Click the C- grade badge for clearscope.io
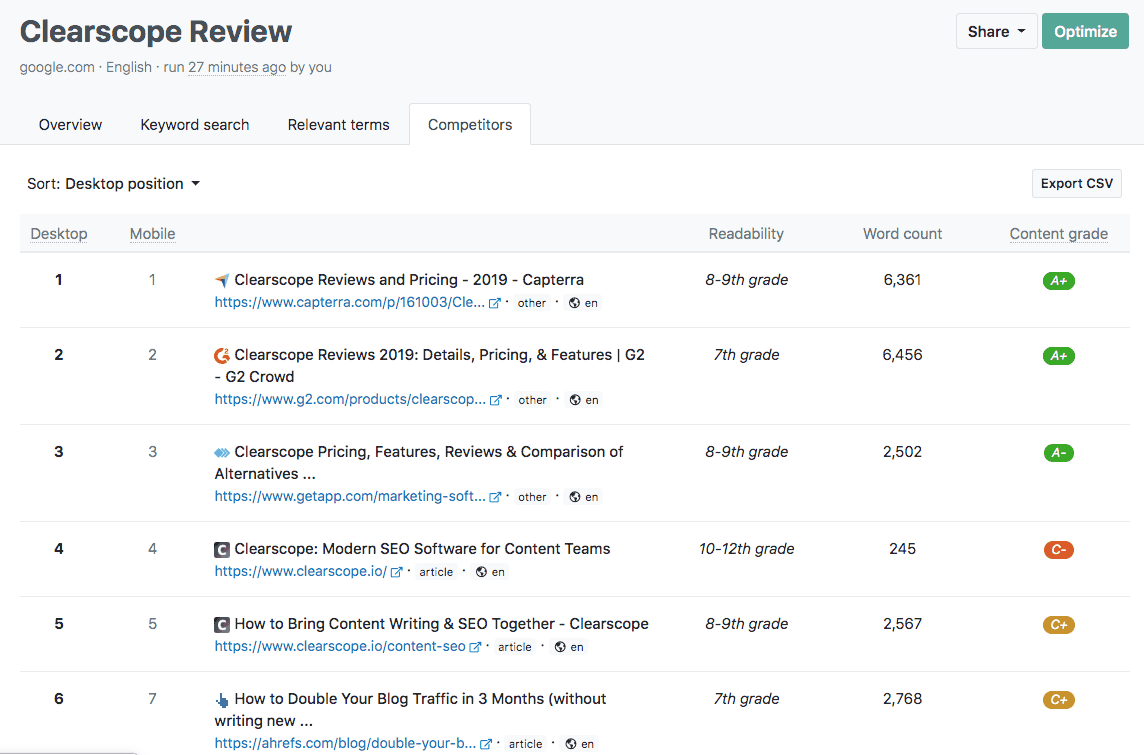 coord(1058,549)
